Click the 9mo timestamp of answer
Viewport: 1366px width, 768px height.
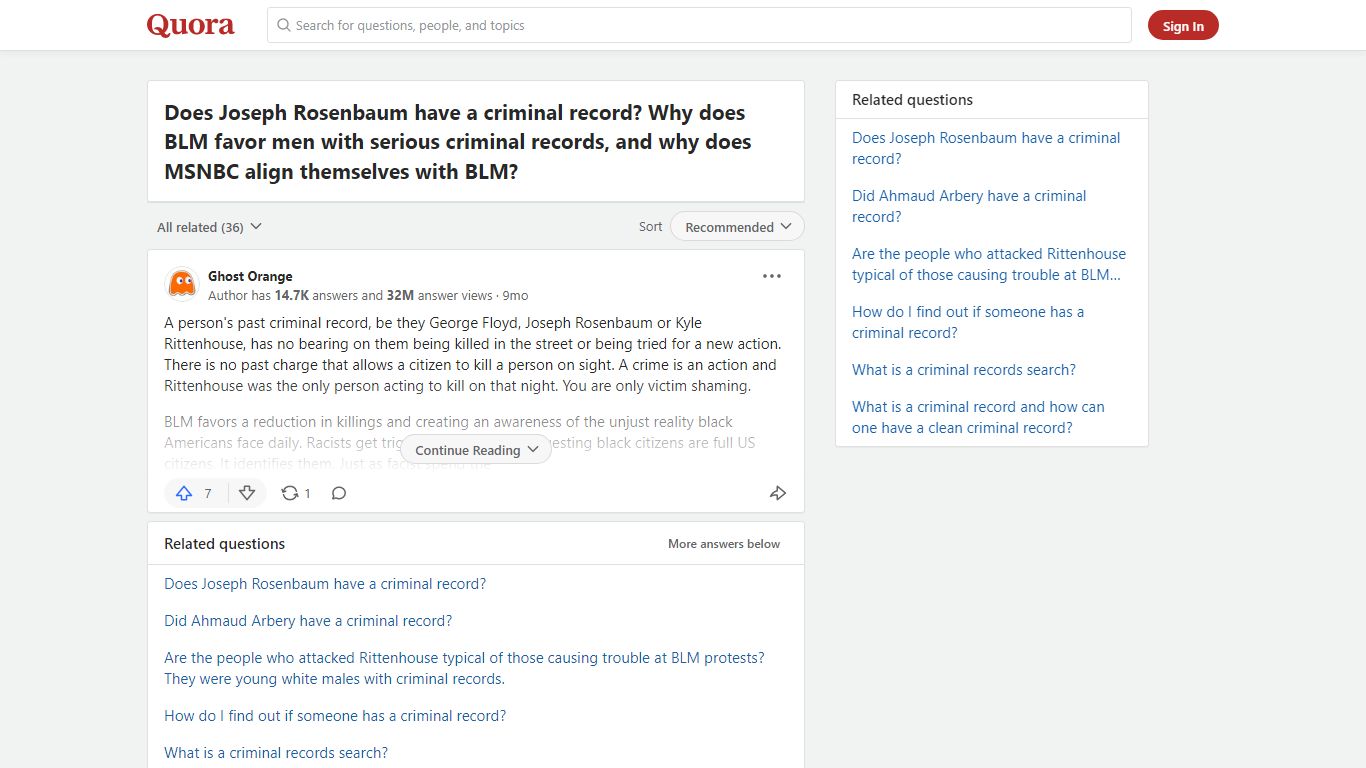pos(515,296)
